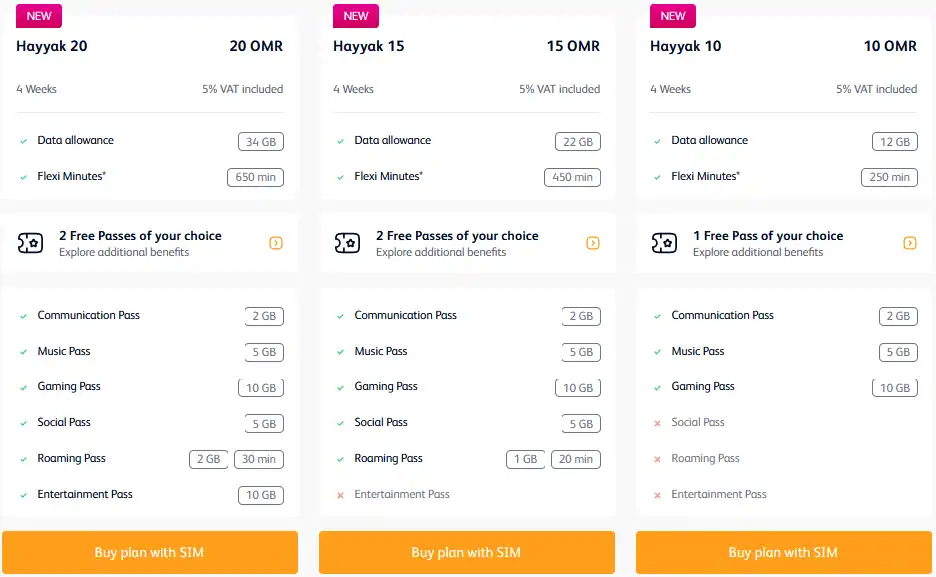936x577 pixels.
Task: Click Buy plan with SIM for Hayyak 10
Action: 784,552
